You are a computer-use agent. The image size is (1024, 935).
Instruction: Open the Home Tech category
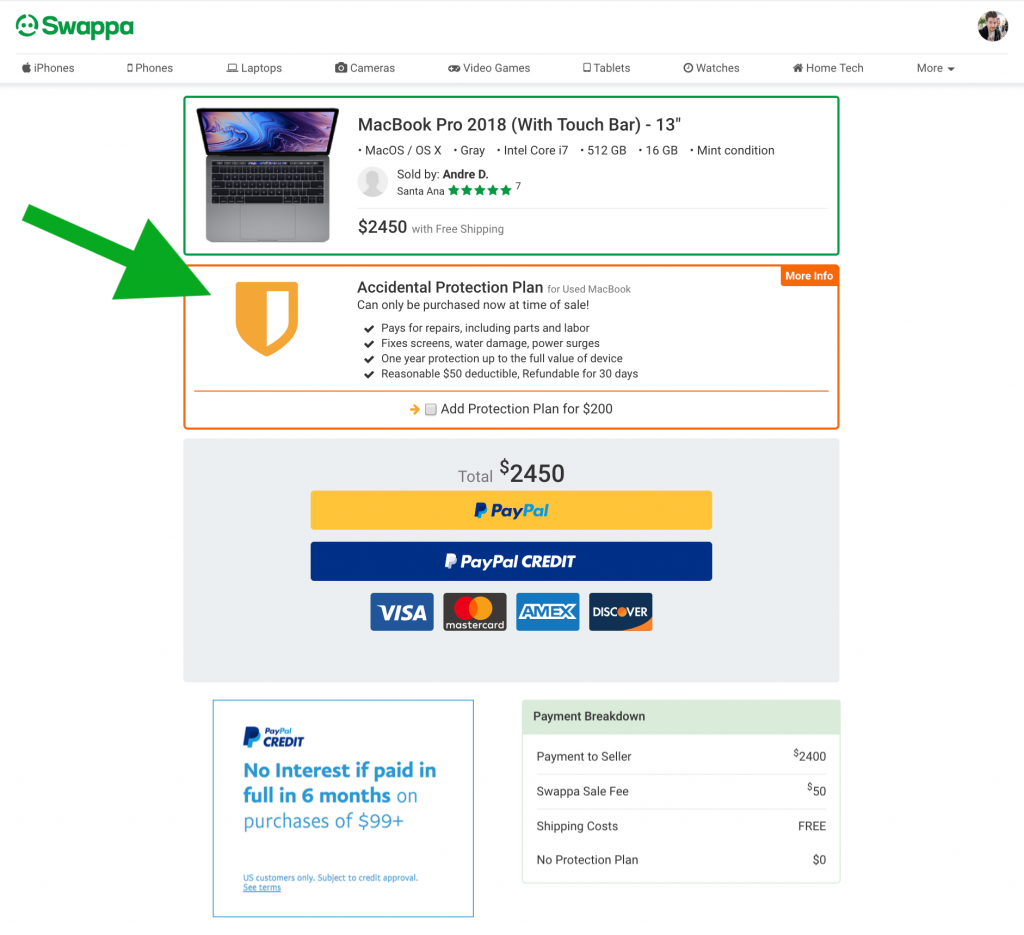(x=827, y=68)
